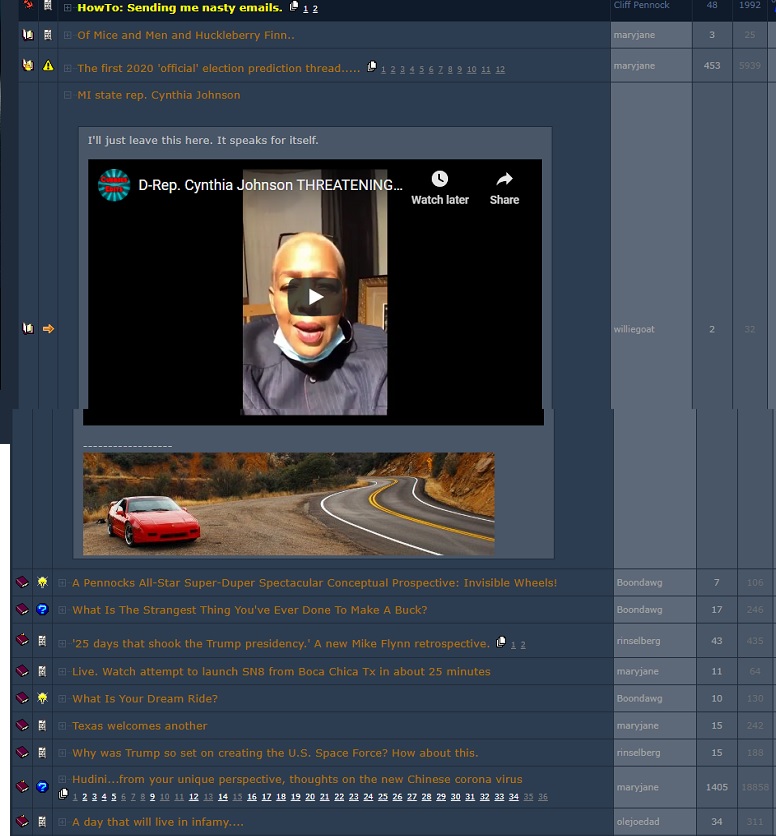Open the YouTube channel avatar icon
The width and height of the screenshot is (776, 836).
114,185
